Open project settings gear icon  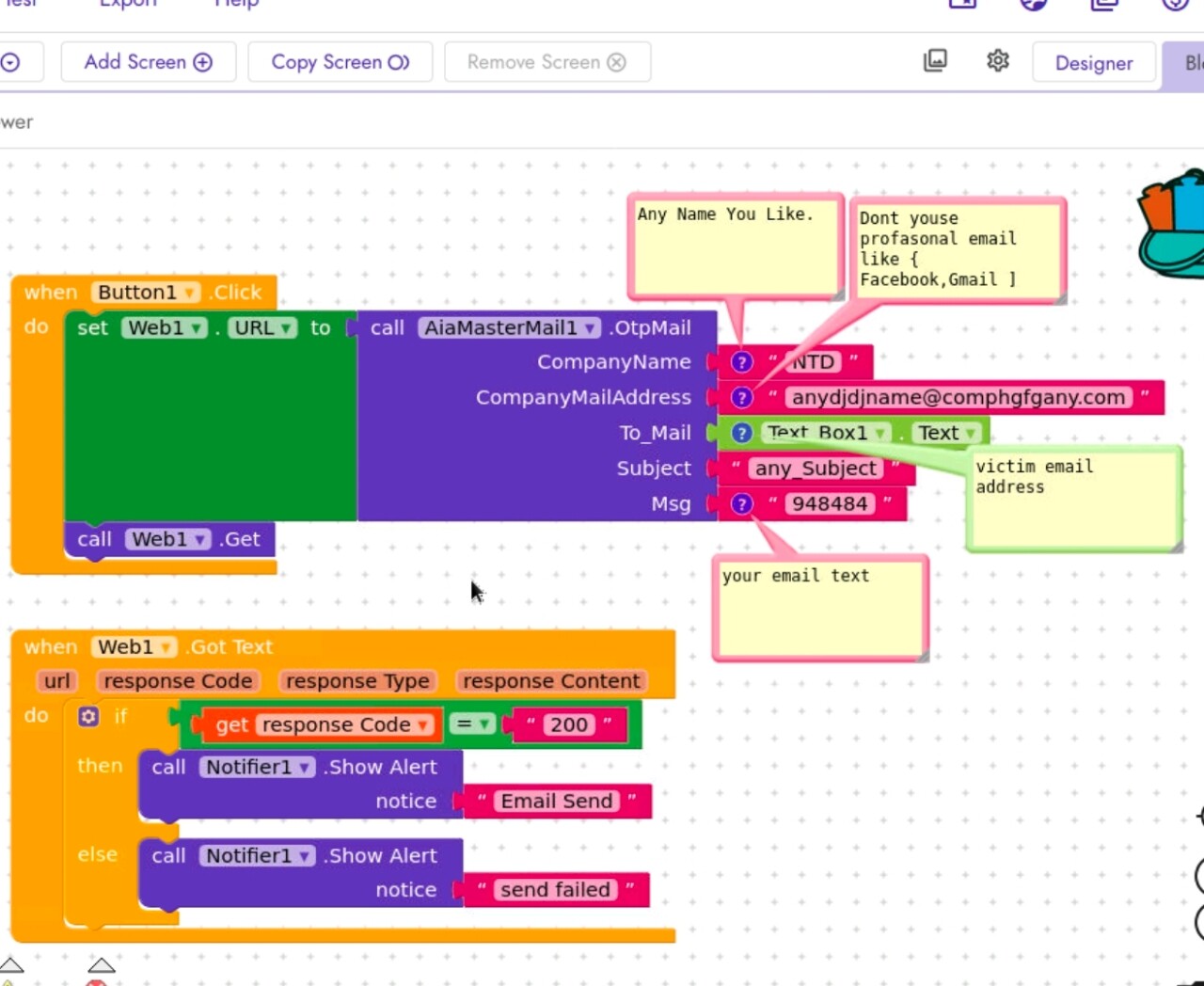997,61
